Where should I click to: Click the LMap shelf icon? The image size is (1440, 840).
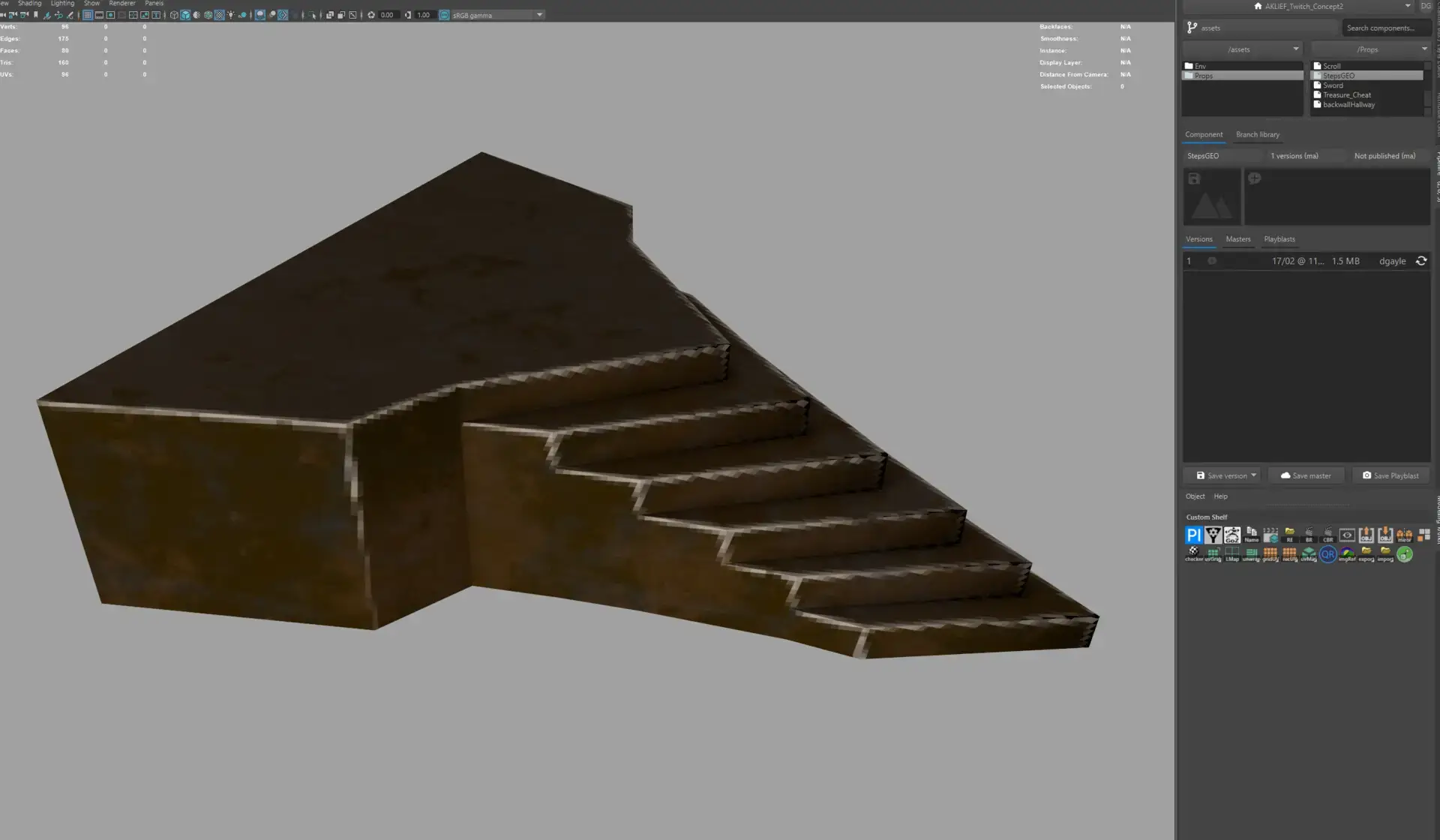1232,554
